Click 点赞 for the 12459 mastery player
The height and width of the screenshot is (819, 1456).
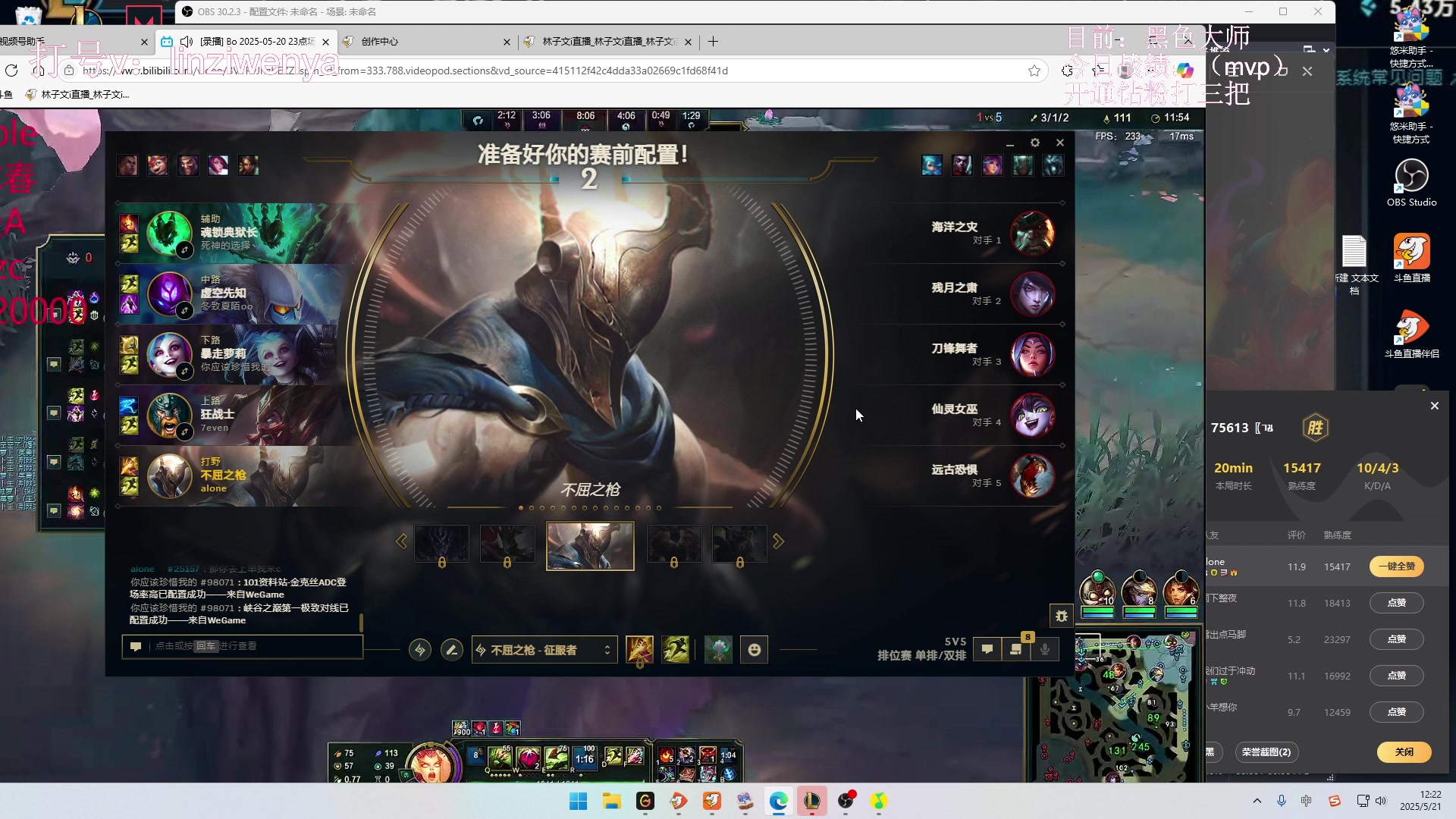click(1397, 712)
